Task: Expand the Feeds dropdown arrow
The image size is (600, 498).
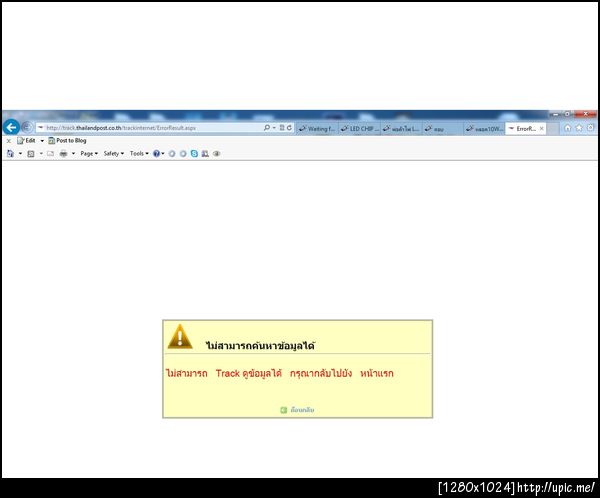Action: point(41,153)
